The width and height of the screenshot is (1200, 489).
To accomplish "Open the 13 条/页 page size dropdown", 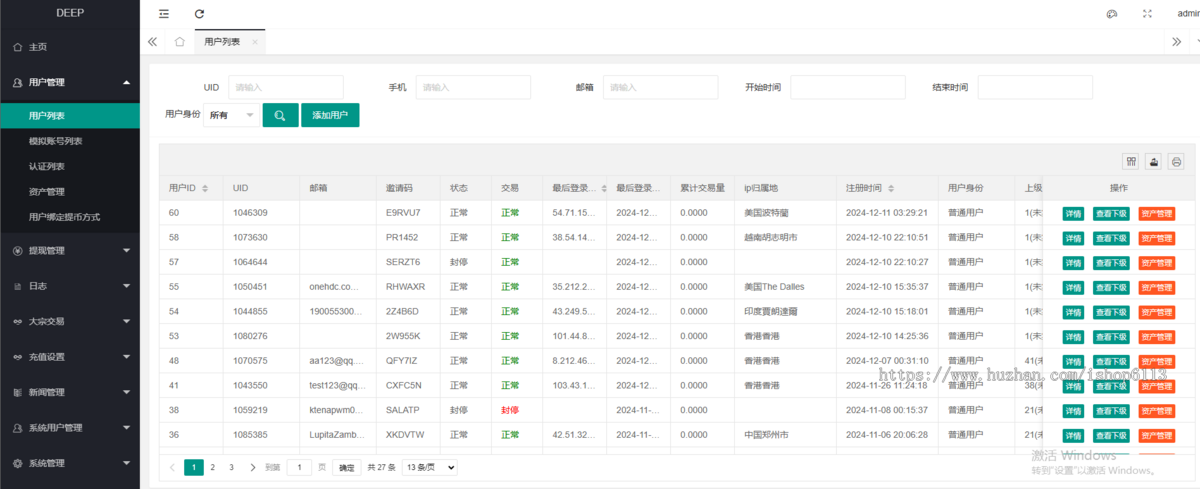I will (430, 467).
